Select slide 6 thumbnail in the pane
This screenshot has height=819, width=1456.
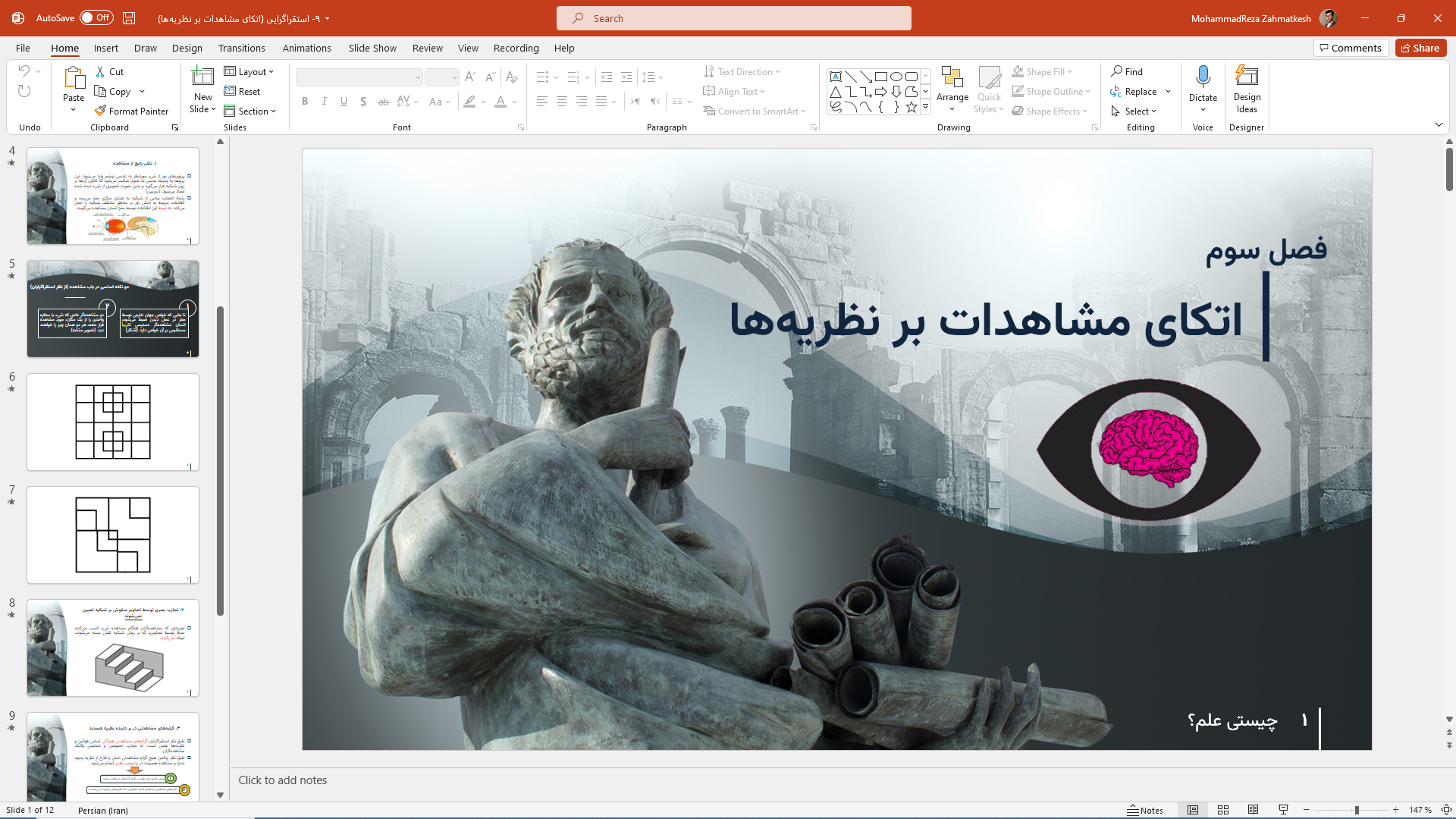click(x=112, y=422)
